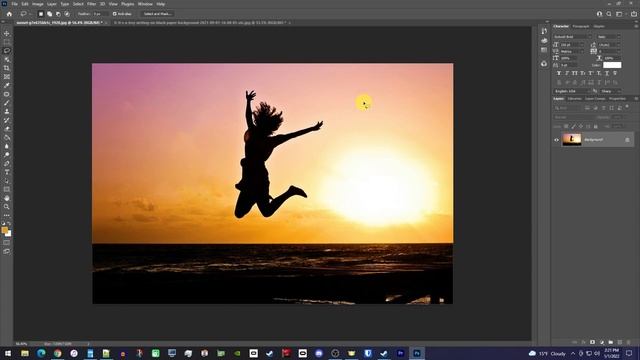Click the Home button in options bar

click(x=9, y=14)
